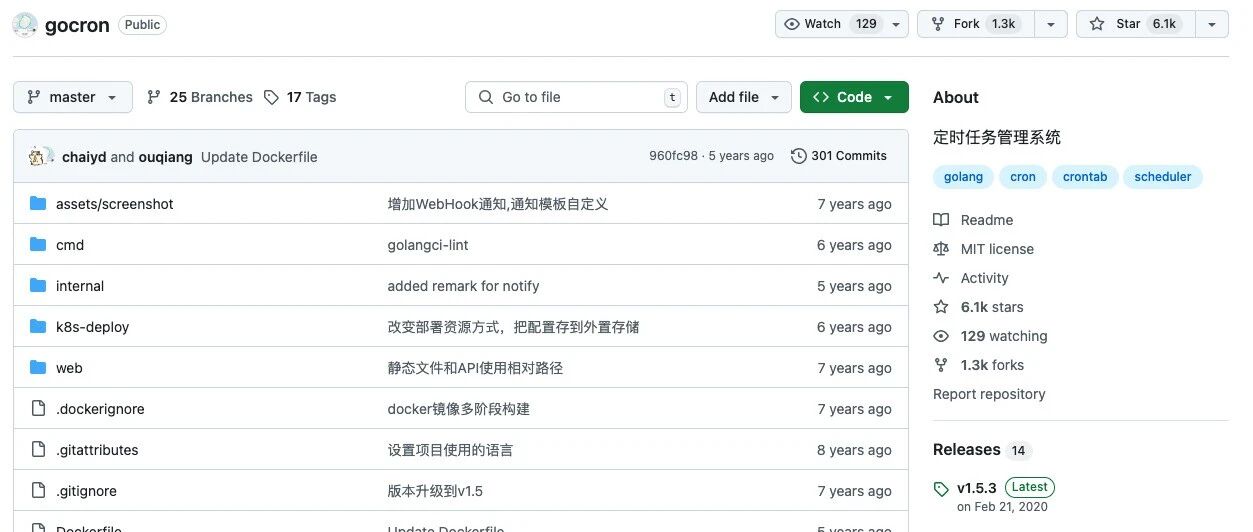Click the eye icon next to 129 watching

tap(941, 336)
